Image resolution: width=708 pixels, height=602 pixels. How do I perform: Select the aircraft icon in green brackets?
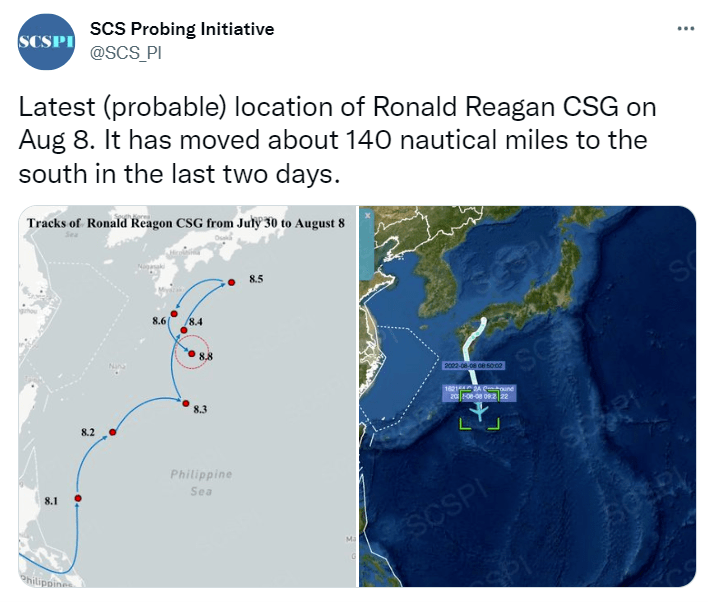coord(480,412)
